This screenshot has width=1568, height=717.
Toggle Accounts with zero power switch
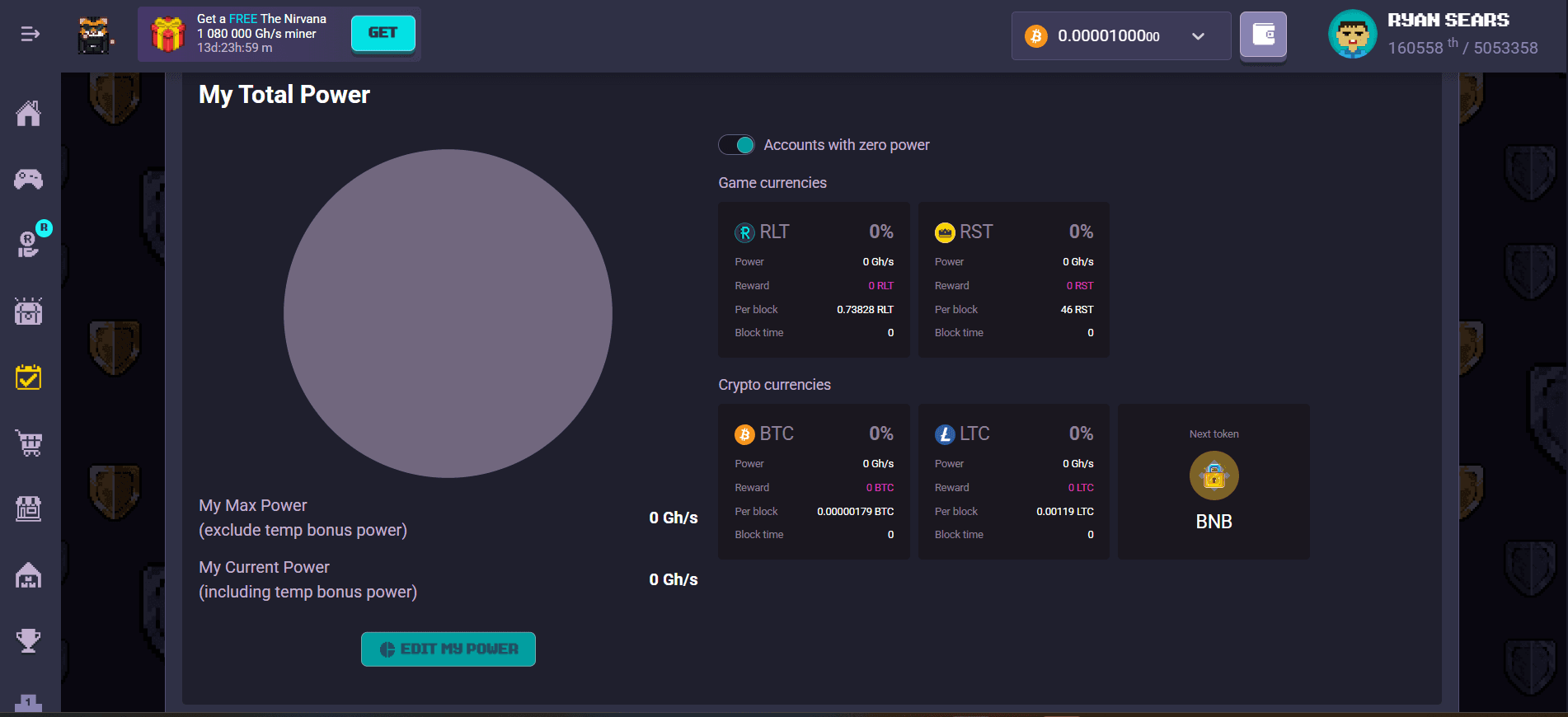coord(736,145)
